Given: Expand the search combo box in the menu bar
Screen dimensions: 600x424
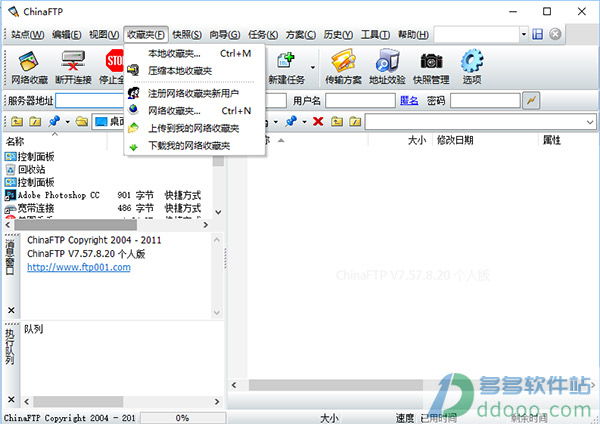Looking at the screenshot, I should (x=523, y=34).
